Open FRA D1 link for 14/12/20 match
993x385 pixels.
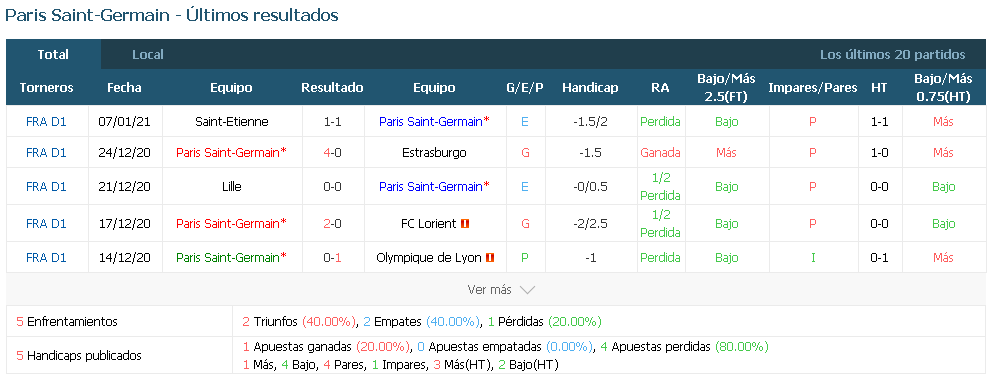46,258
